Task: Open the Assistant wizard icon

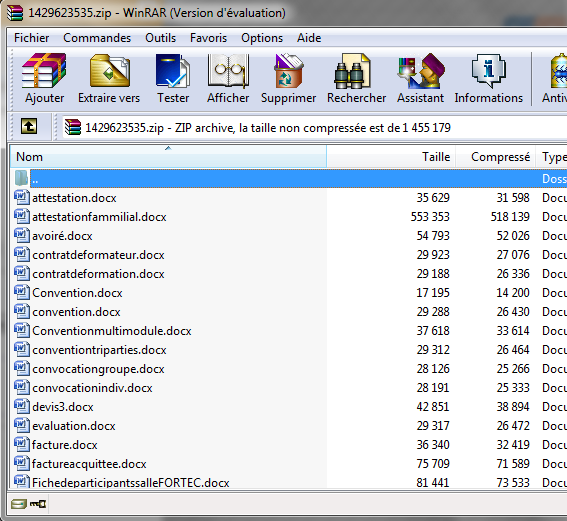Action: point(421,71)
